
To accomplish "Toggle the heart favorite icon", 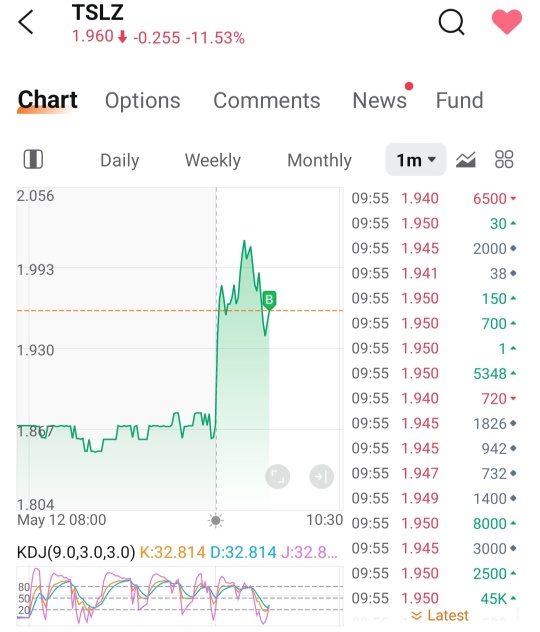I will (507, 22).
